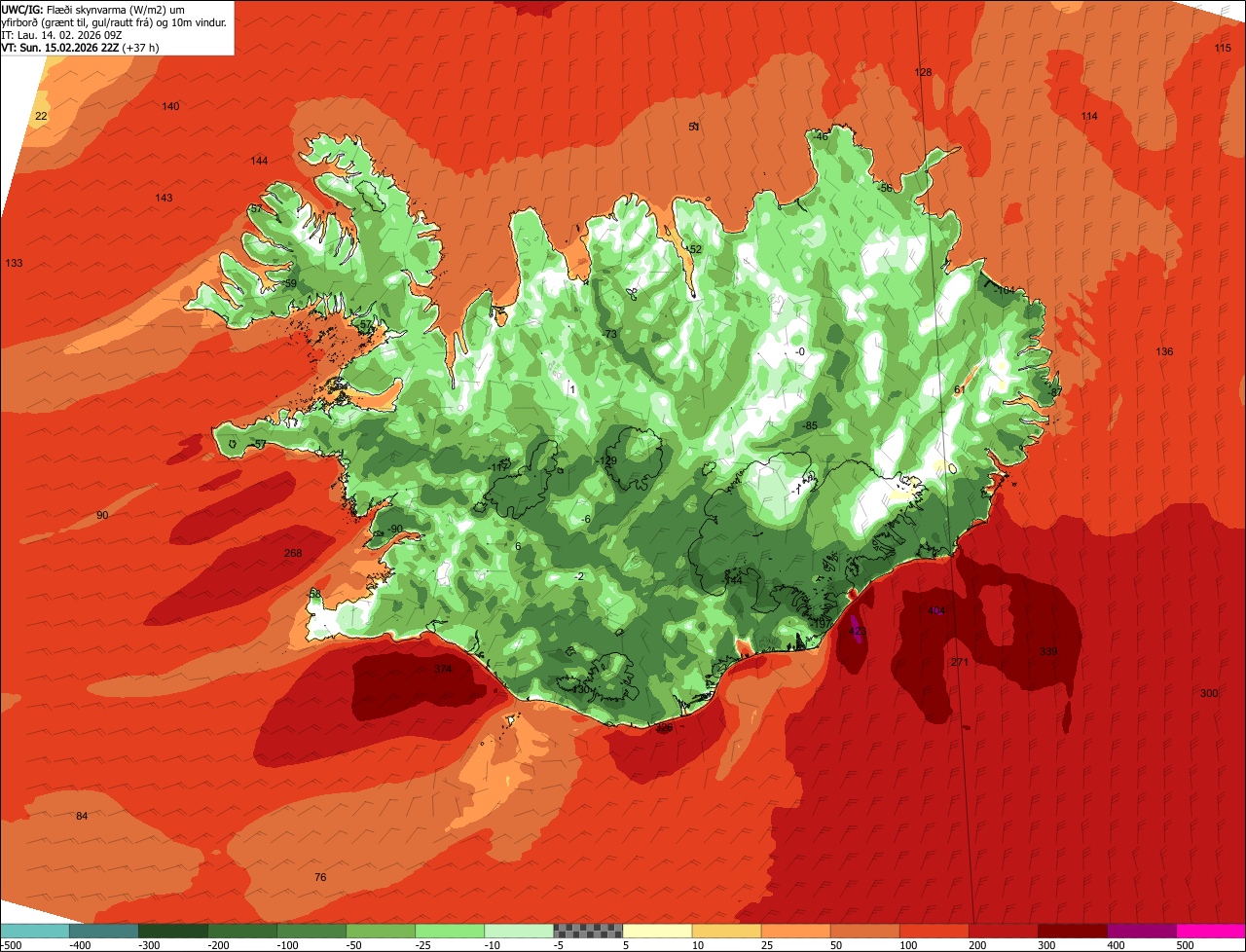Screen dimensions: 1246x952
Task: Select the 22 value in top-left corner
Action: (x=41, y=116)
